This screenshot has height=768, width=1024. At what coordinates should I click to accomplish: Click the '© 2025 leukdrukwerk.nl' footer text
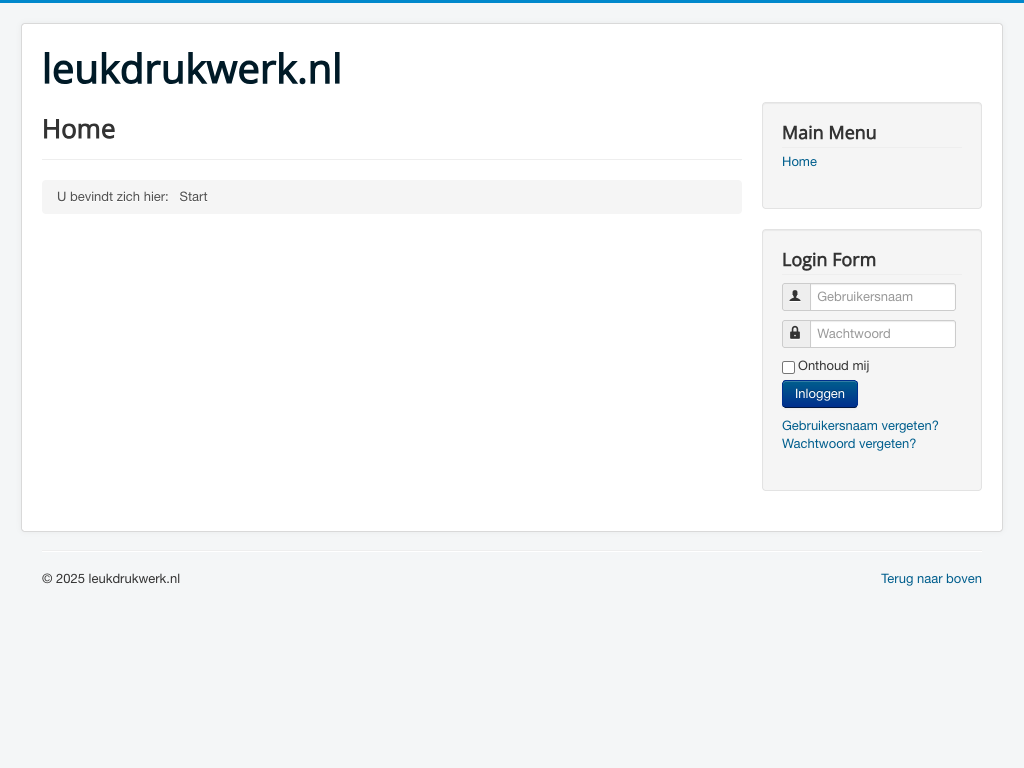(x=111, y=579)
